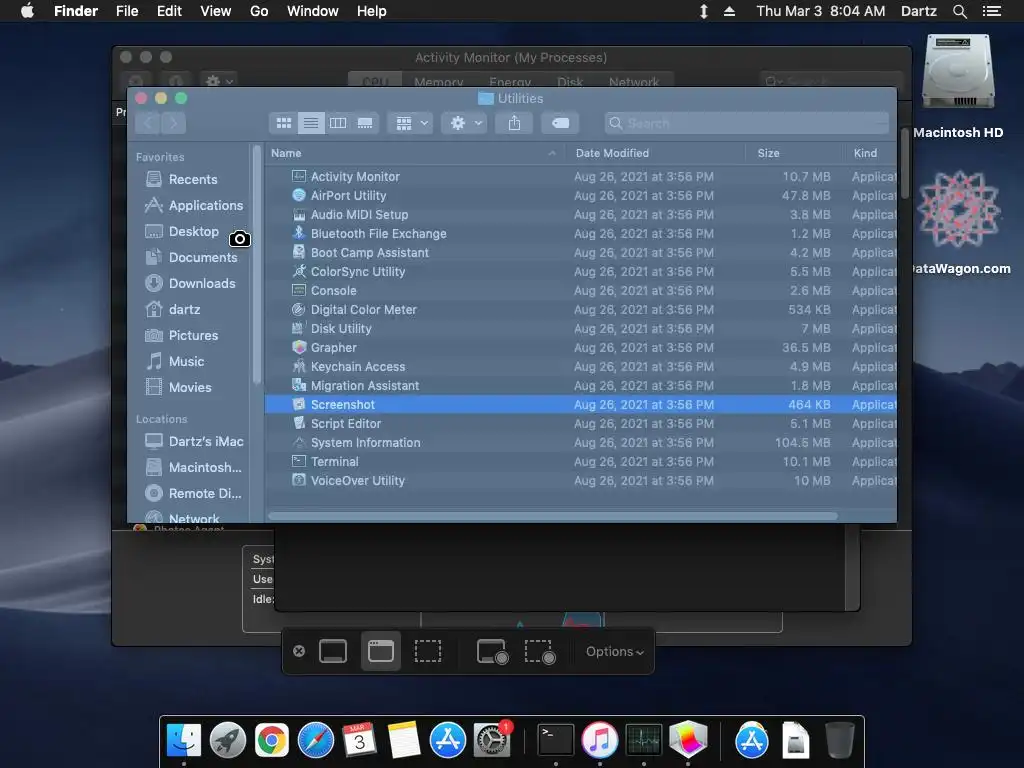Select the Disk Utility row
1024x768 pixels.
[x=581, y=328]
